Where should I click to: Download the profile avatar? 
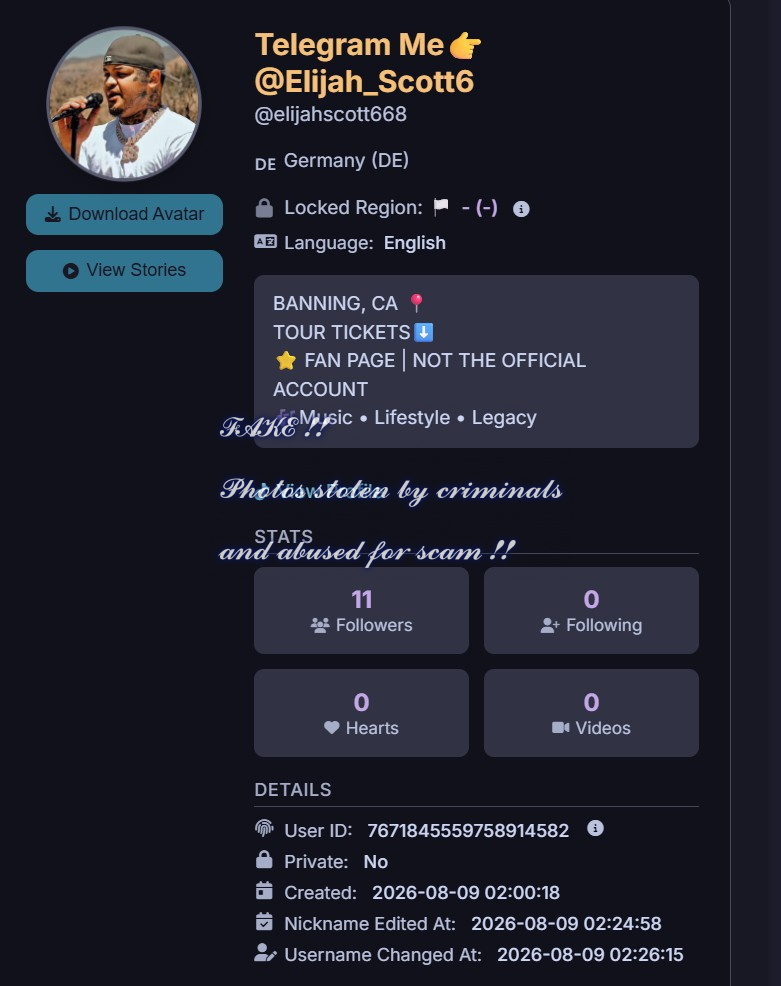tap(125, 214)
